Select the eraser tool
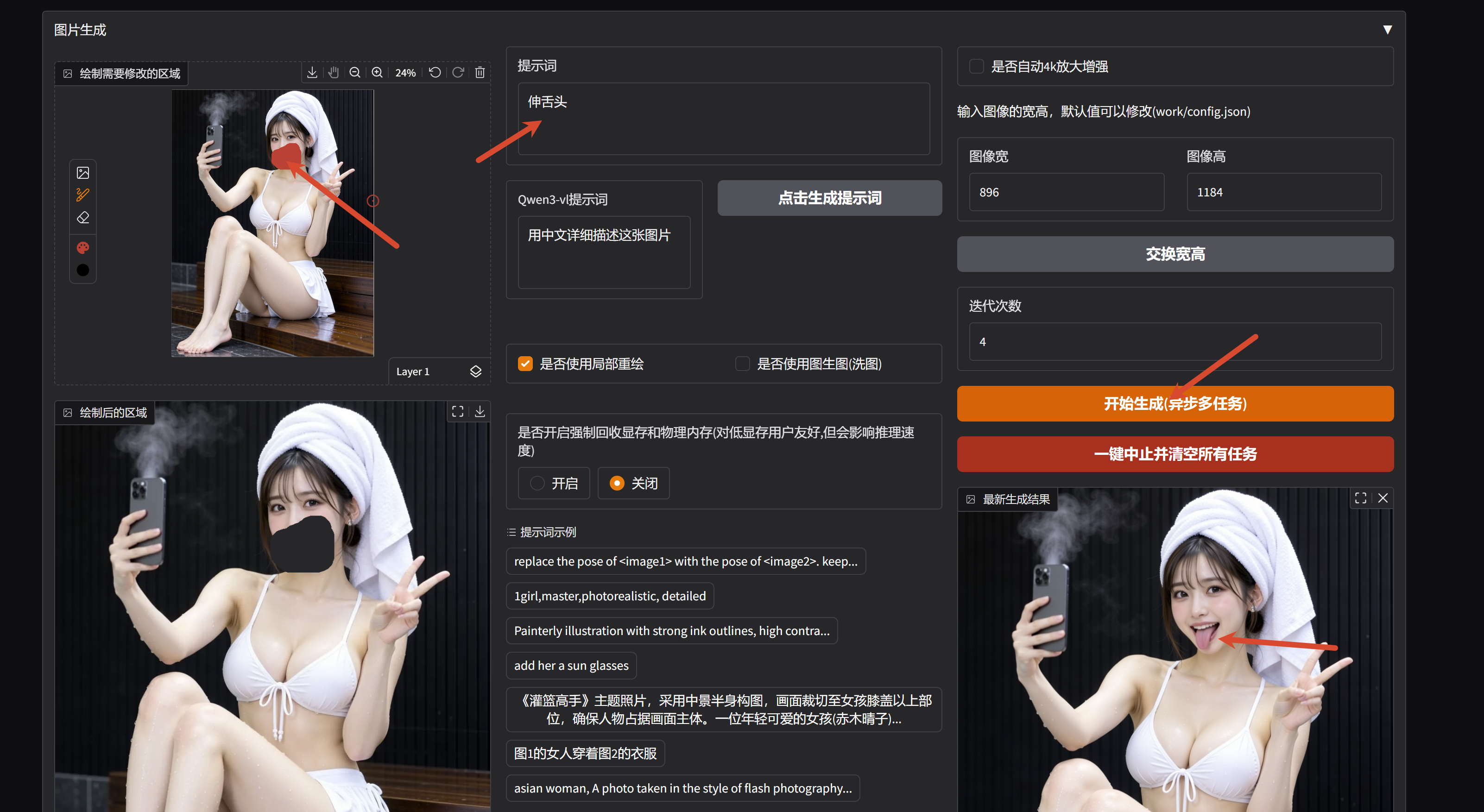Viewport: 1484px width, 812px height. (83, 218)
